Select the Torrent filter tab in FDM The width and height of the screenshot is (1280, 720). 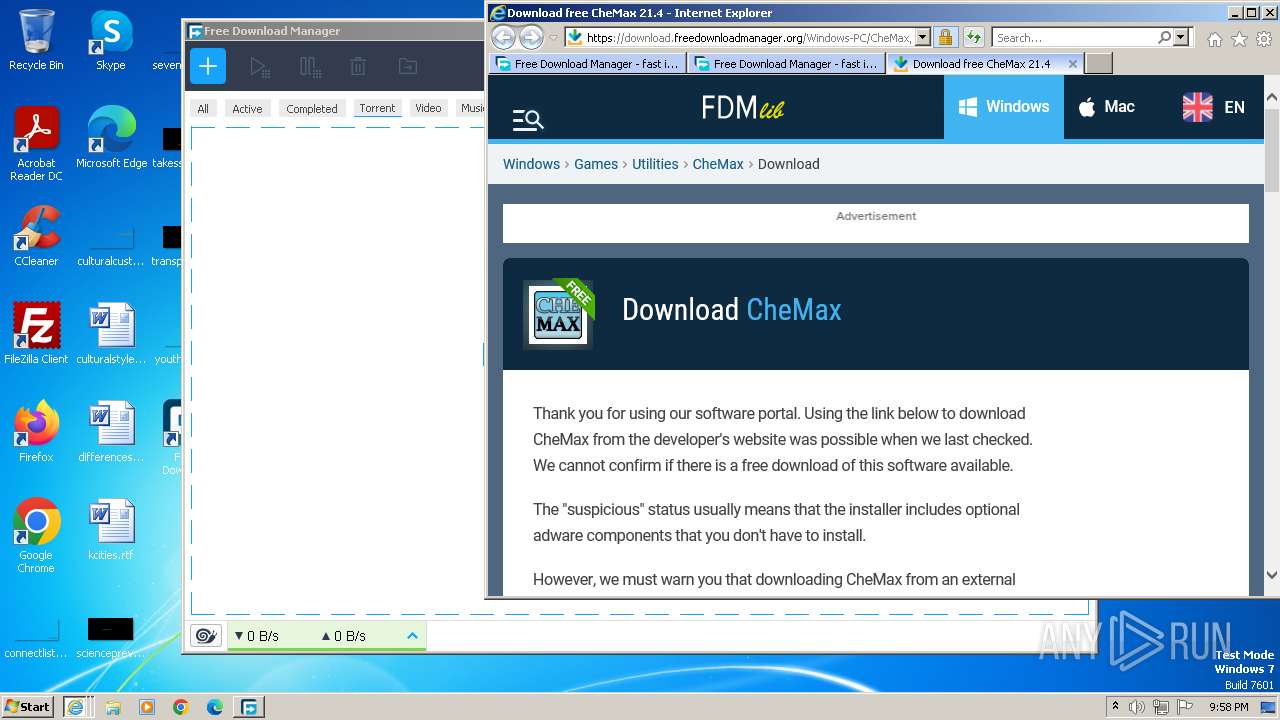[x=377, y=108]
